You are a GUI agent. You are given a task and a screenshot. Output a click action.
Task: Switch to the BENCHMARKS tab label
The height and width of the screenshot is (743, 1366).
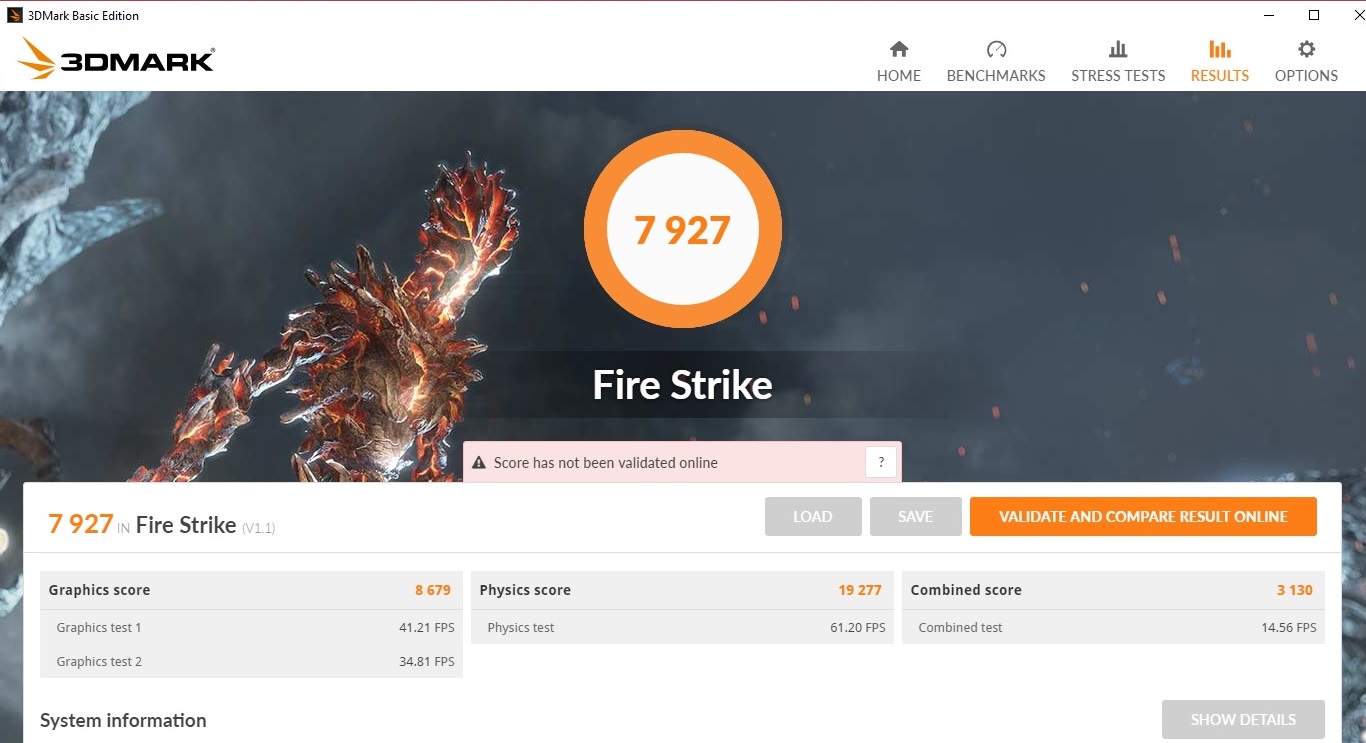pyautogui.click(x=996, y=76)
